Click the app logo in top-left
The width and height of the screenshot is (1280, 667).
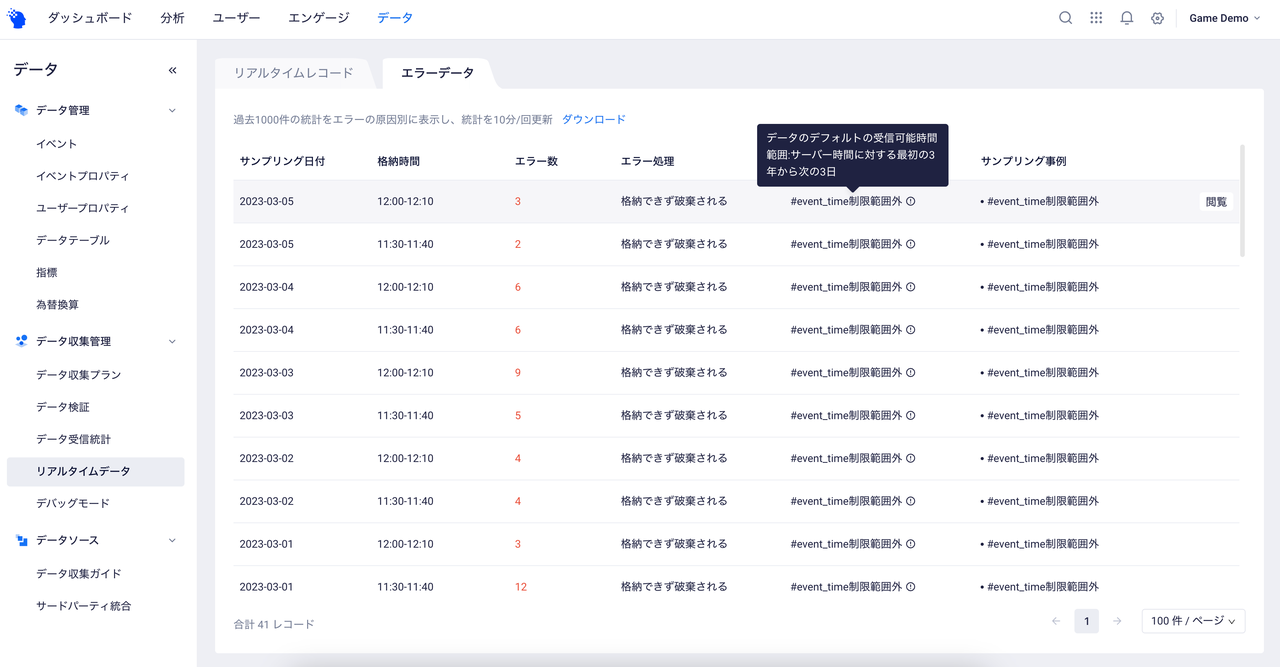(17, 18)
